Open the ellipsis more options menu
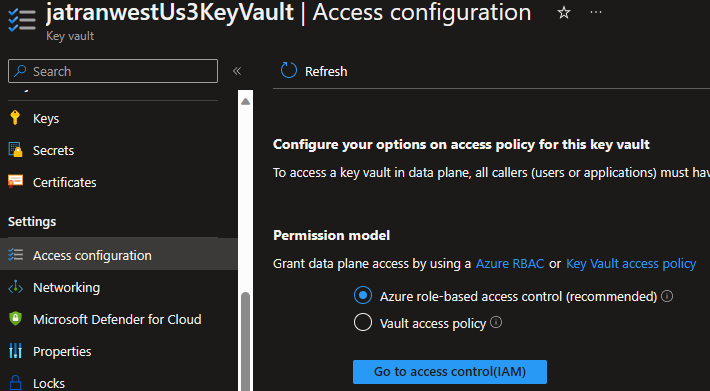The height and width of the screenshot is (391, 710). pyautogui.click(x=596, y=12)
